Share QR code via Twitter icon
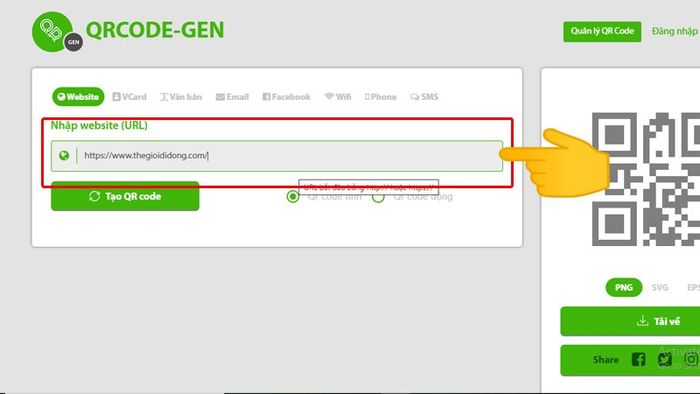700x394 pixels. pos(665,359)
